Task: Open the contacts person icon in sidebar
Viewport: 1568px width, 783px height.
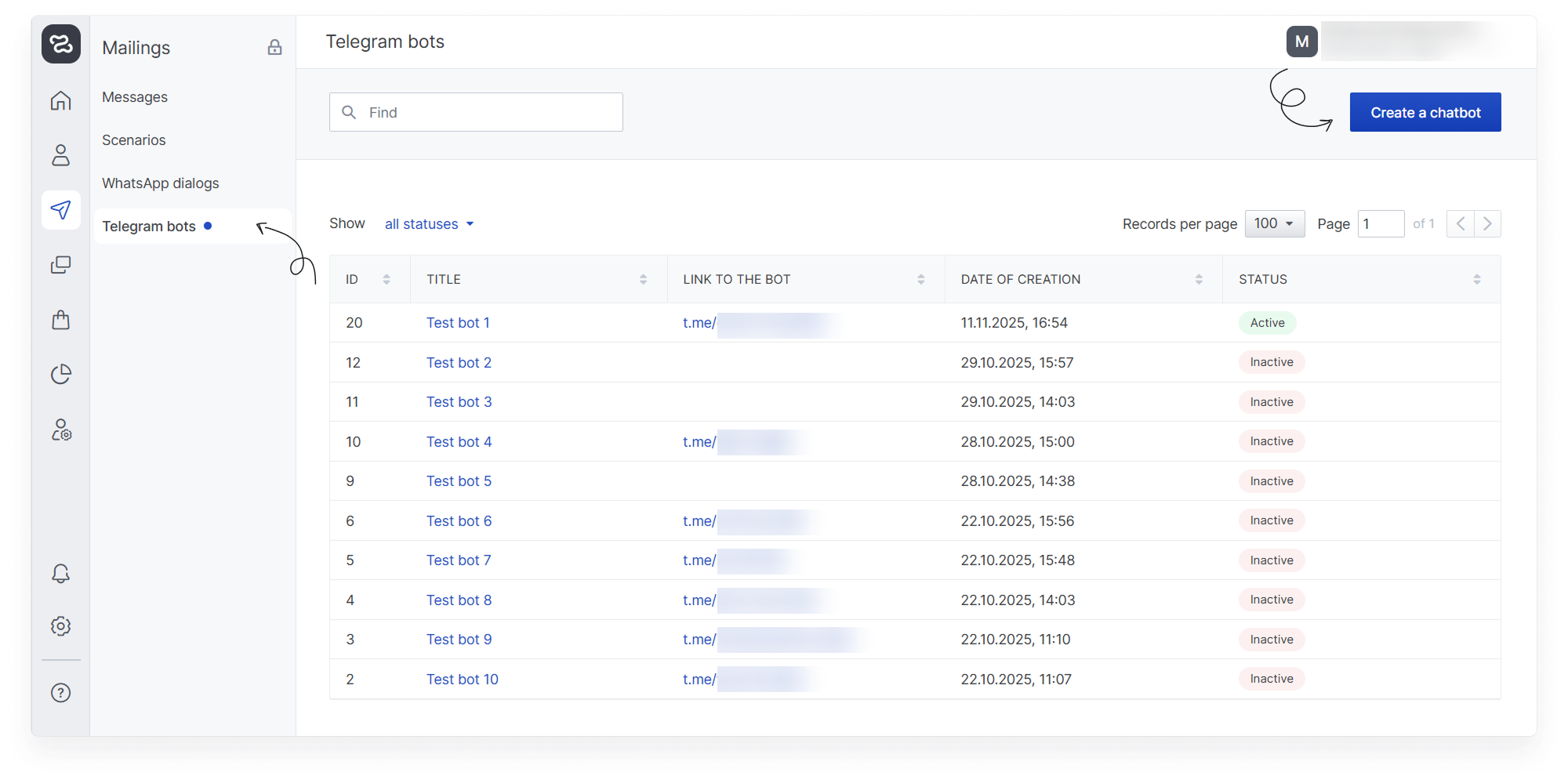Action: click(x=60, y=155)
